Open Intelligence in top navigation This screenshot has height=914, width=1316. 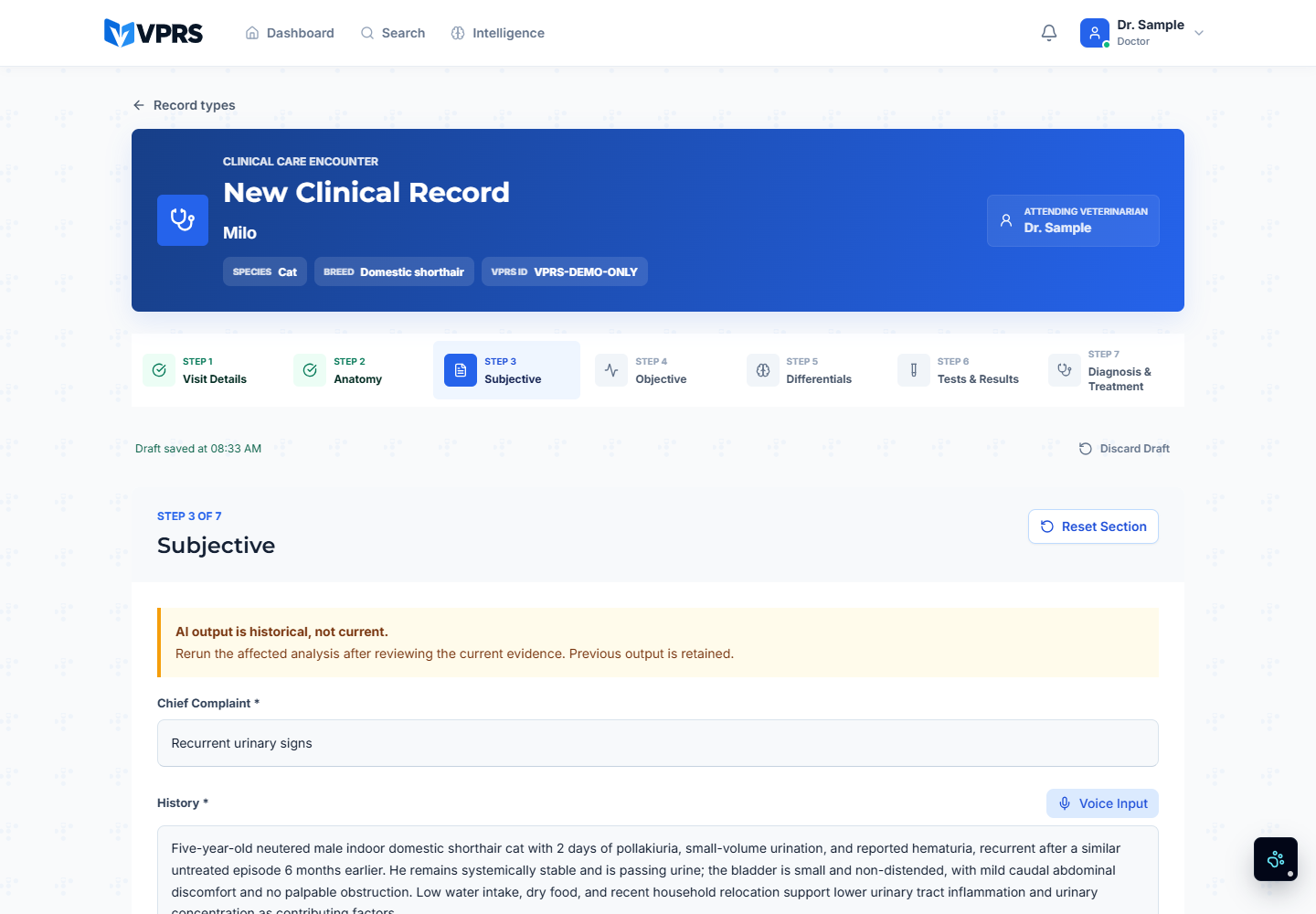point(498,33)
